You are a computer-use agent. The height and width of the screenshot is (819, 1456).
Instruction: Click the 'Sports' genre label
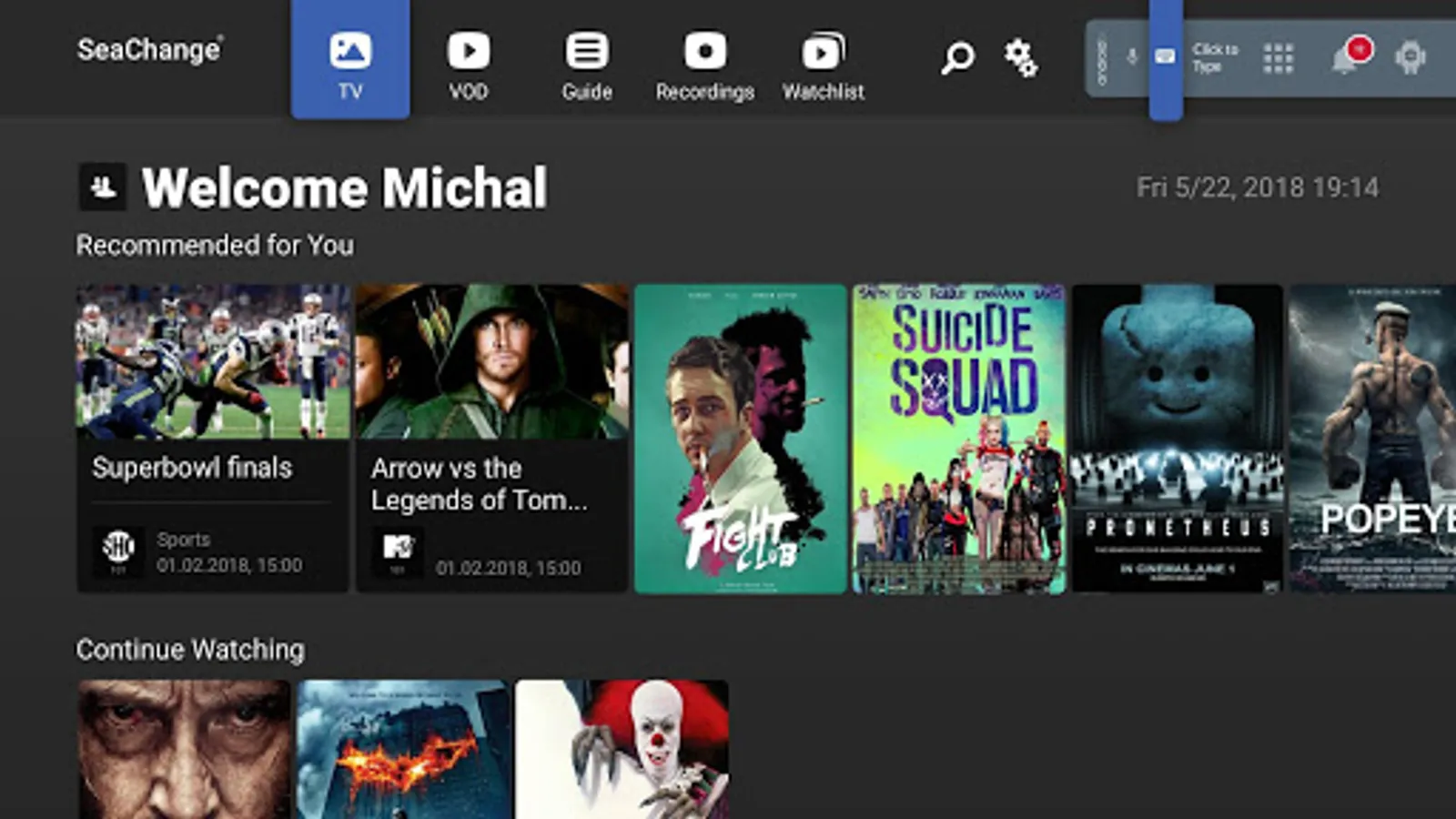point(183,540)
